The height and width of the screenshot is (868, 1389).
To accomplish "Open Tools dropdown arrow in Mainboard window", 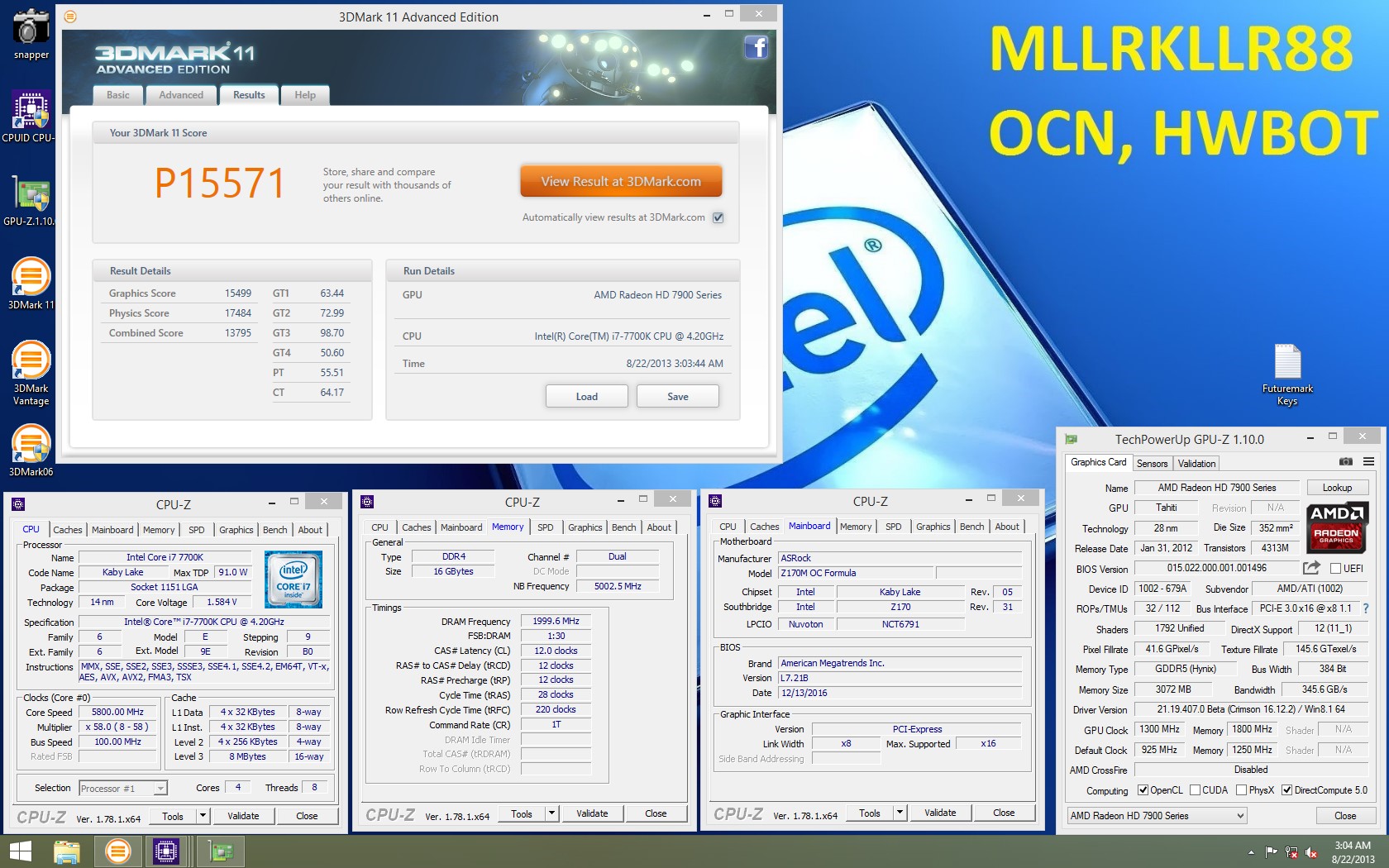I will 899,813.
